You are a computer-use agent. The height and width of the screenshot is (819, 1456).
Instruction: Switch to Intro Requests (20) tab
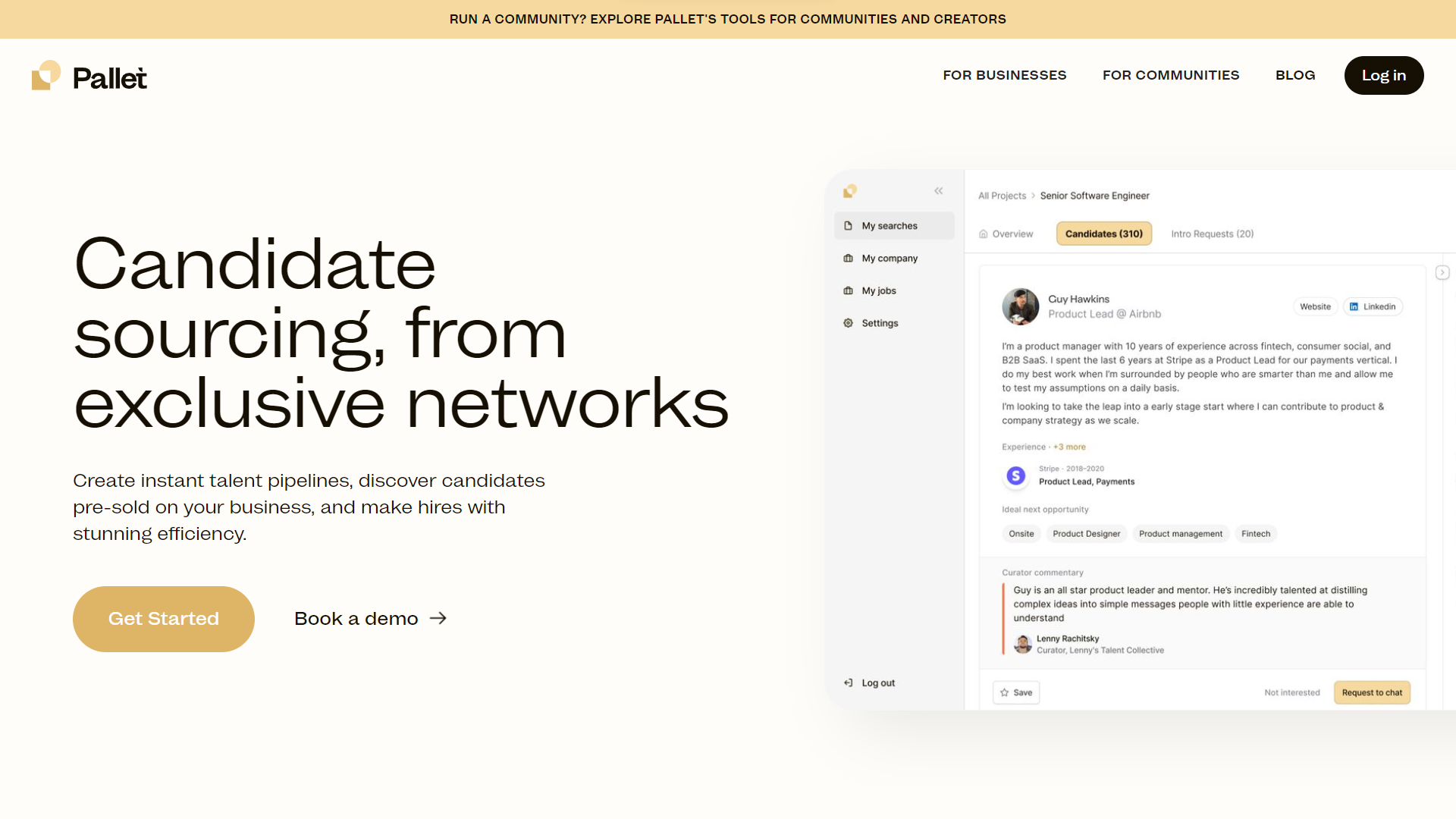[x=1212, y=234]
